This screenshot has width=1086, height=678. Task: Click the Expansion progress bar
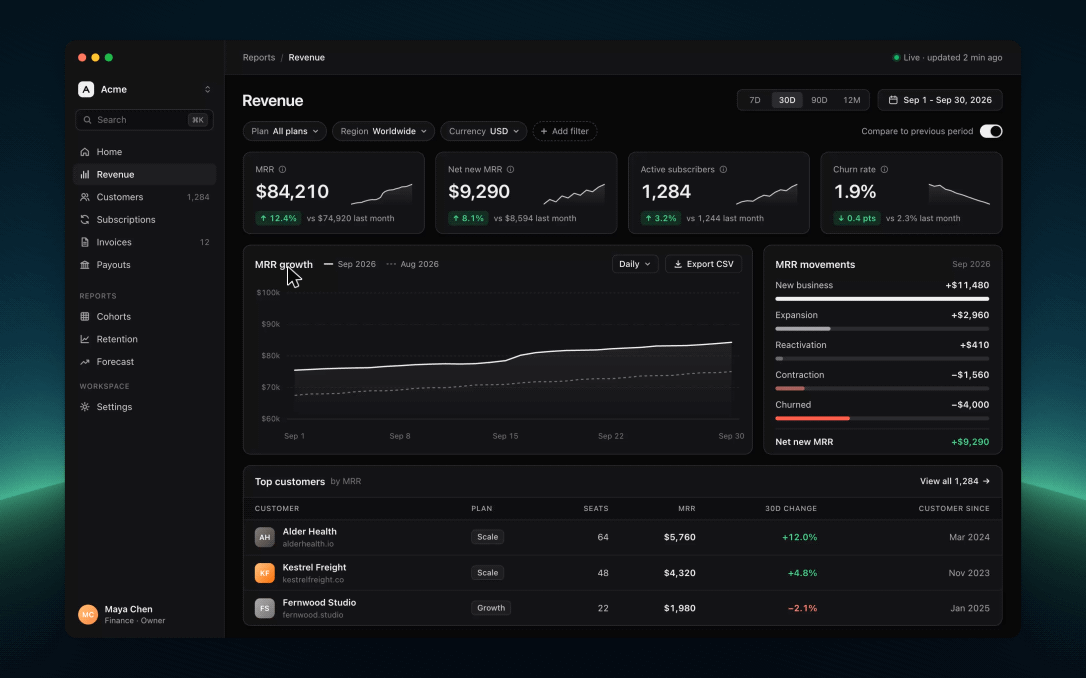coord(882,328)
